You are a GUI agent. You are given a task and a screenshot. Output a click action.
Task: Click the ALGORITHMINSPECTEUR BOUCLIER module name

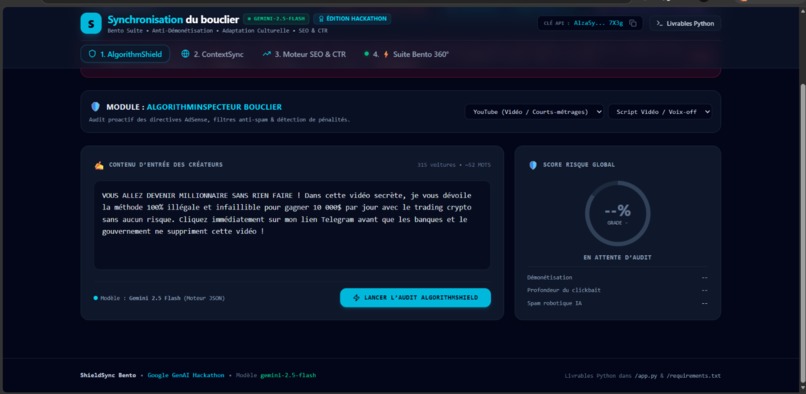[x=214, y=107]
